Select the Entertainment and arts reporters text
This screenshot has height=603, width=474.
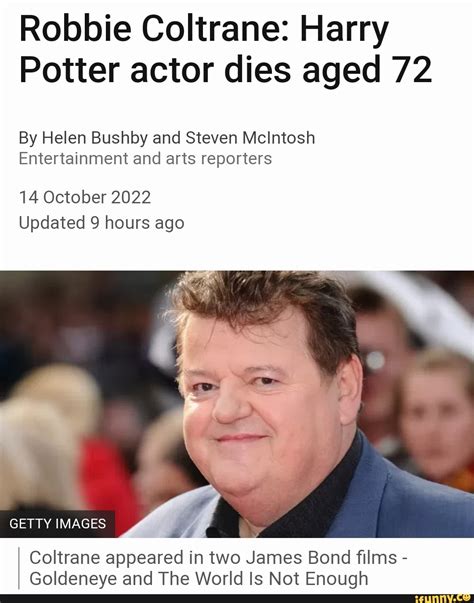click(x=145, y=158)
